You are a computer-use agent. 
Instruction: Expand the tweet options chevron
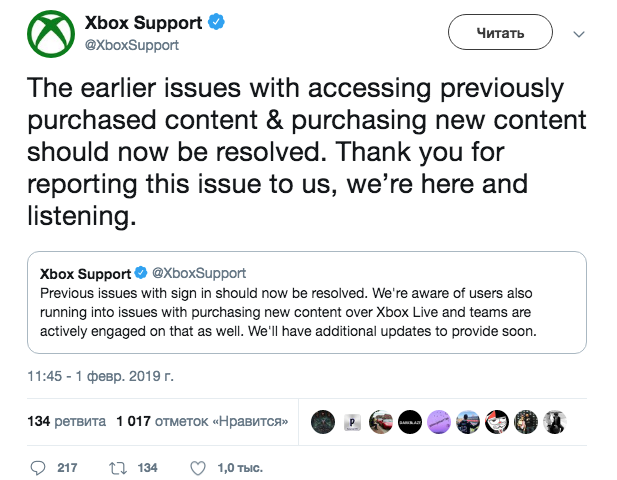(x=578, y=33)
